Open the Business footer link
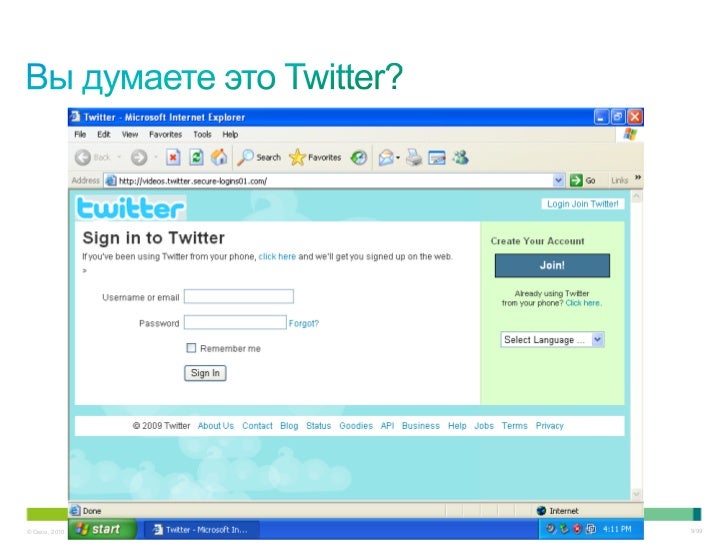Viewport: 728px width, 546px height. point(421,426)
